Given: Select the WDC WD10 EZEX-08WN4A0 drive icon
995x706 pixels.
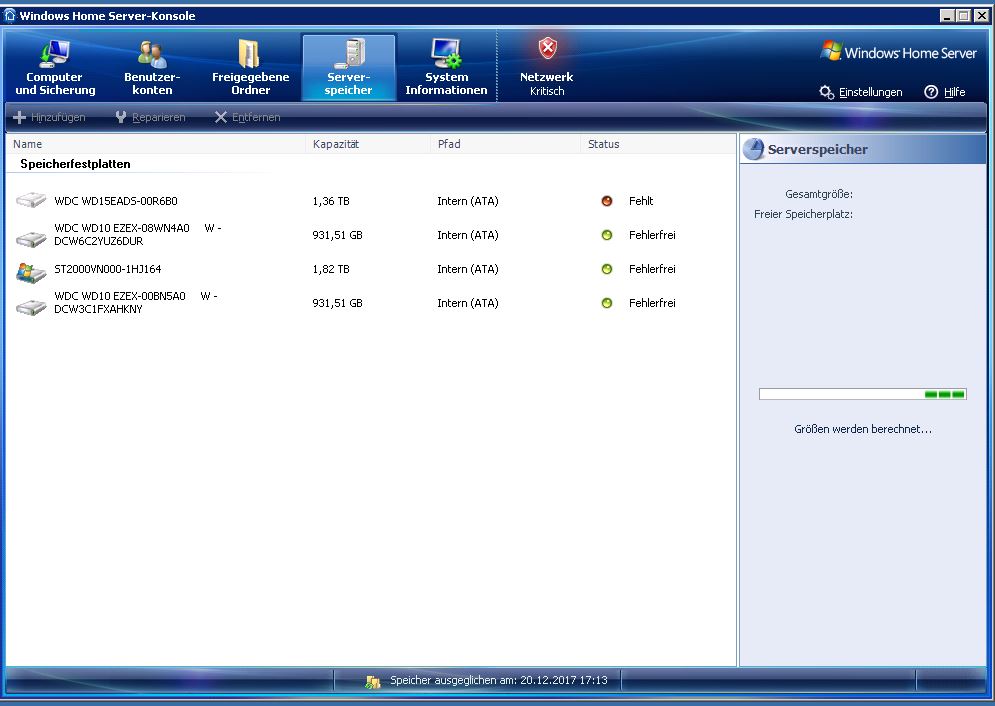Looking at the screenshot, I should click(31, 237).
